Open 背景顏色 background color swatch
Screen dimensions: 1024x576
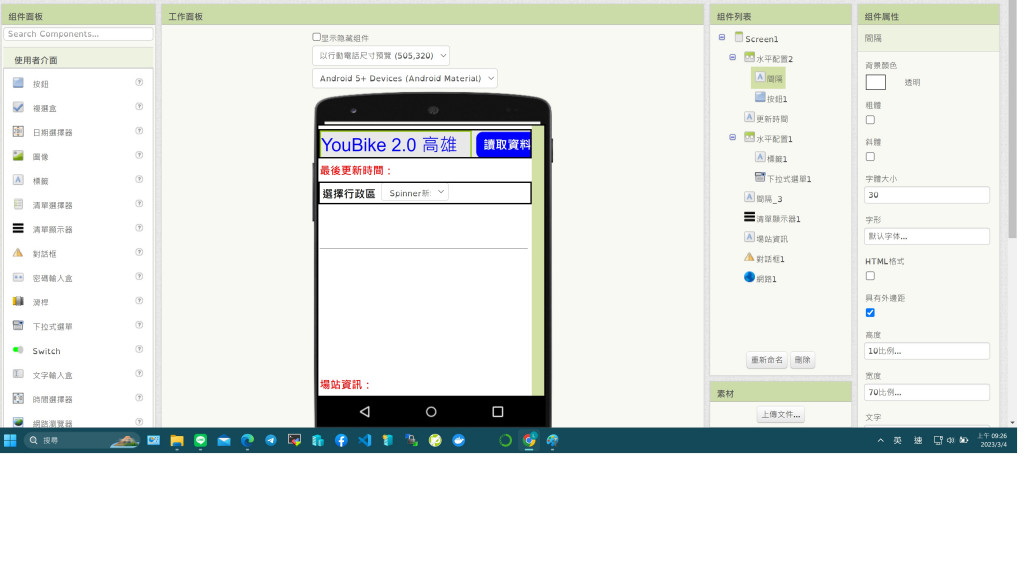(x=876, y=82)
